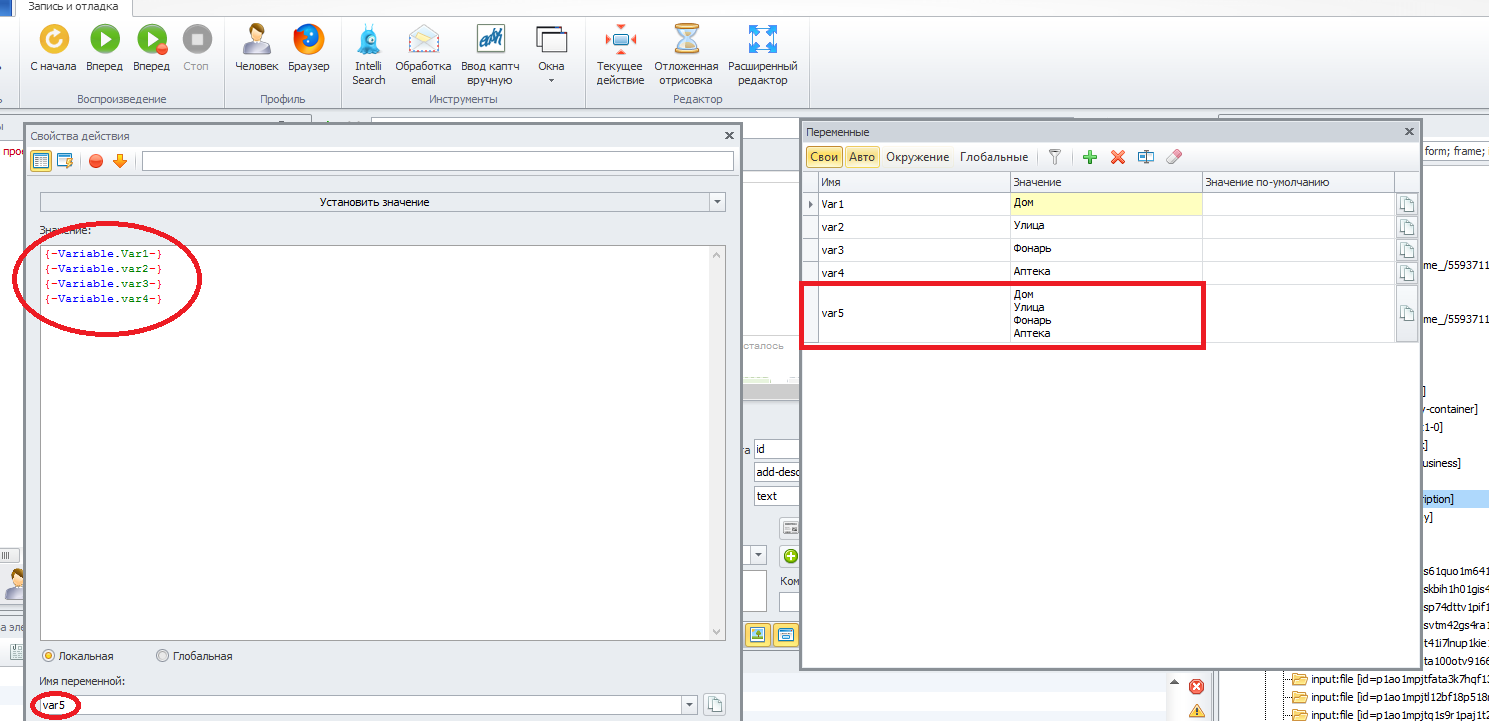Click green plus add variable icon
This screenshot has height=721, width=1489.
(x=1090, y=157)
